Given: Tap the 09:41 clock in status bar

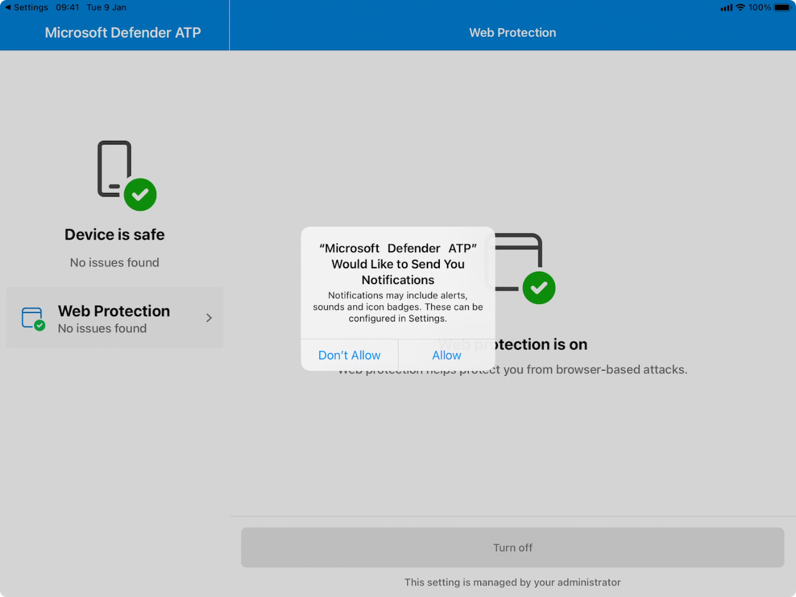Looking at the screenshot, I should [68, 8].
